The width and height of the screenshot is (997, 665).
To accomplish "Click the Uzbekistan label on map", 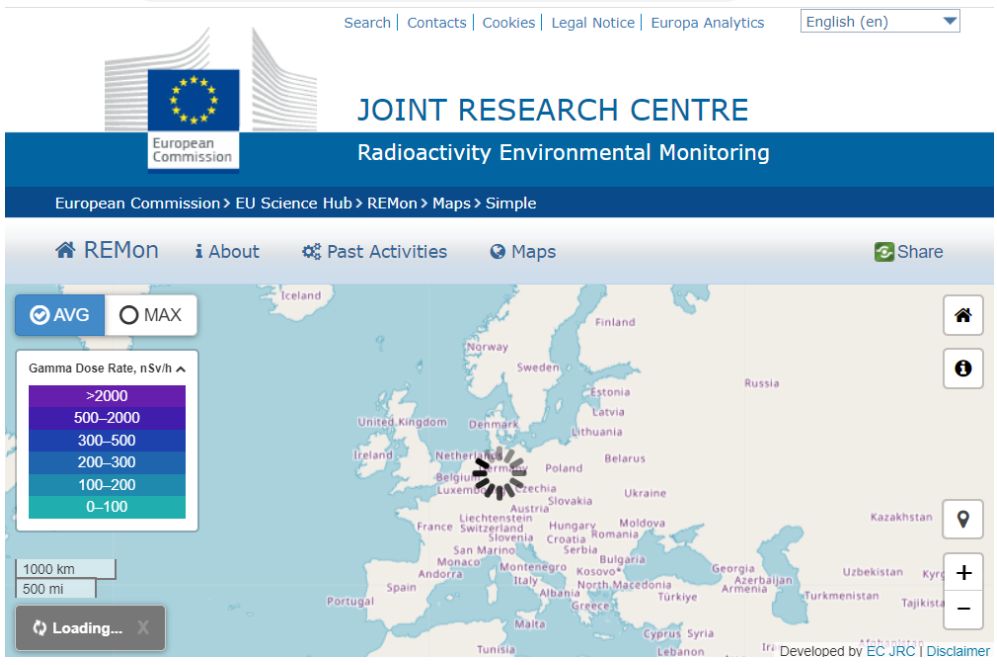I will pyautogui.click(x=873, y=572).
